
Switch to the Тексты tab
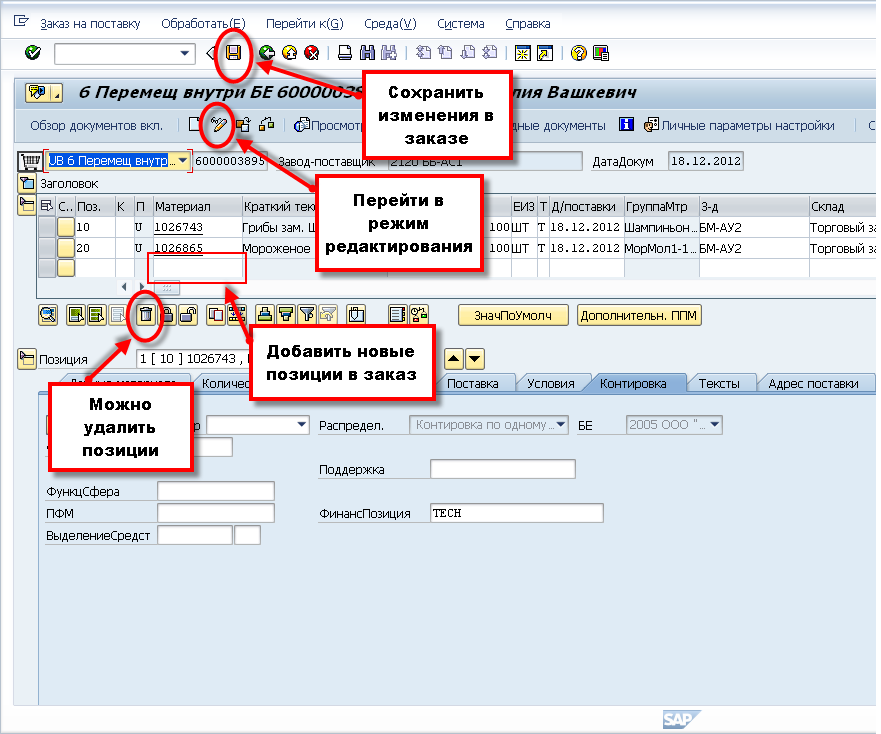click(x=719, y=383)
